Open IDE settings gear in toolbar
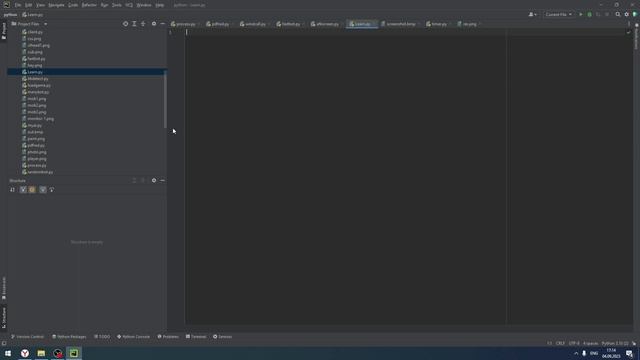The width and height of the screenshot is (640, 360). click(627, 14)
